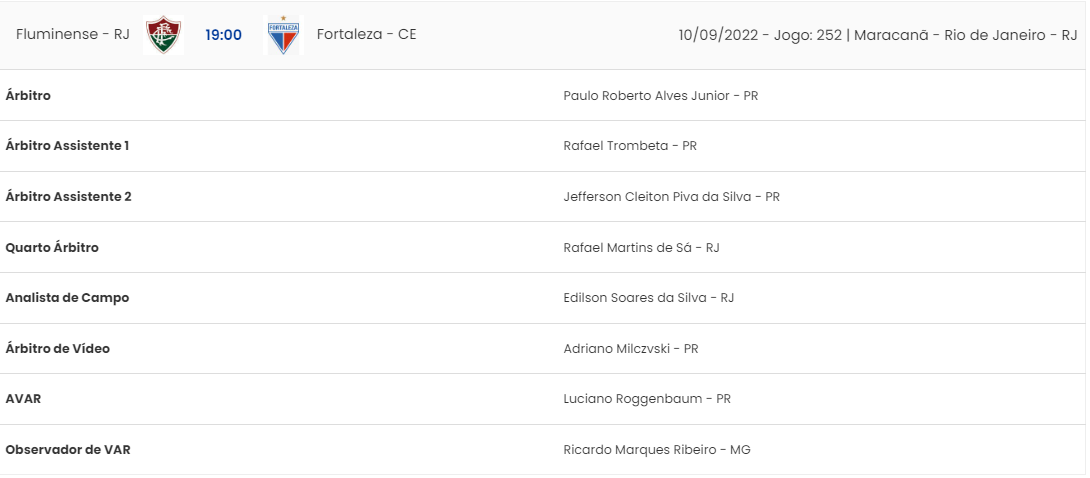Screen dimensions: 1090x478
Task: Select Rafael Martins de Sá - RJ
Action: [641, 247]
